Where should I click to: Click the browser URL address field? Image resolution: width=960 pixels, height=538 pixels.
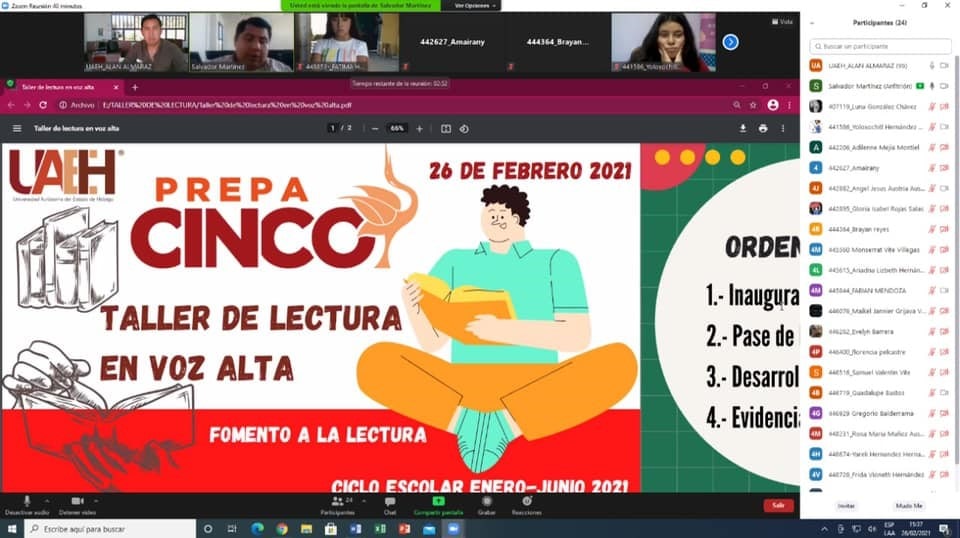point(392,105)
